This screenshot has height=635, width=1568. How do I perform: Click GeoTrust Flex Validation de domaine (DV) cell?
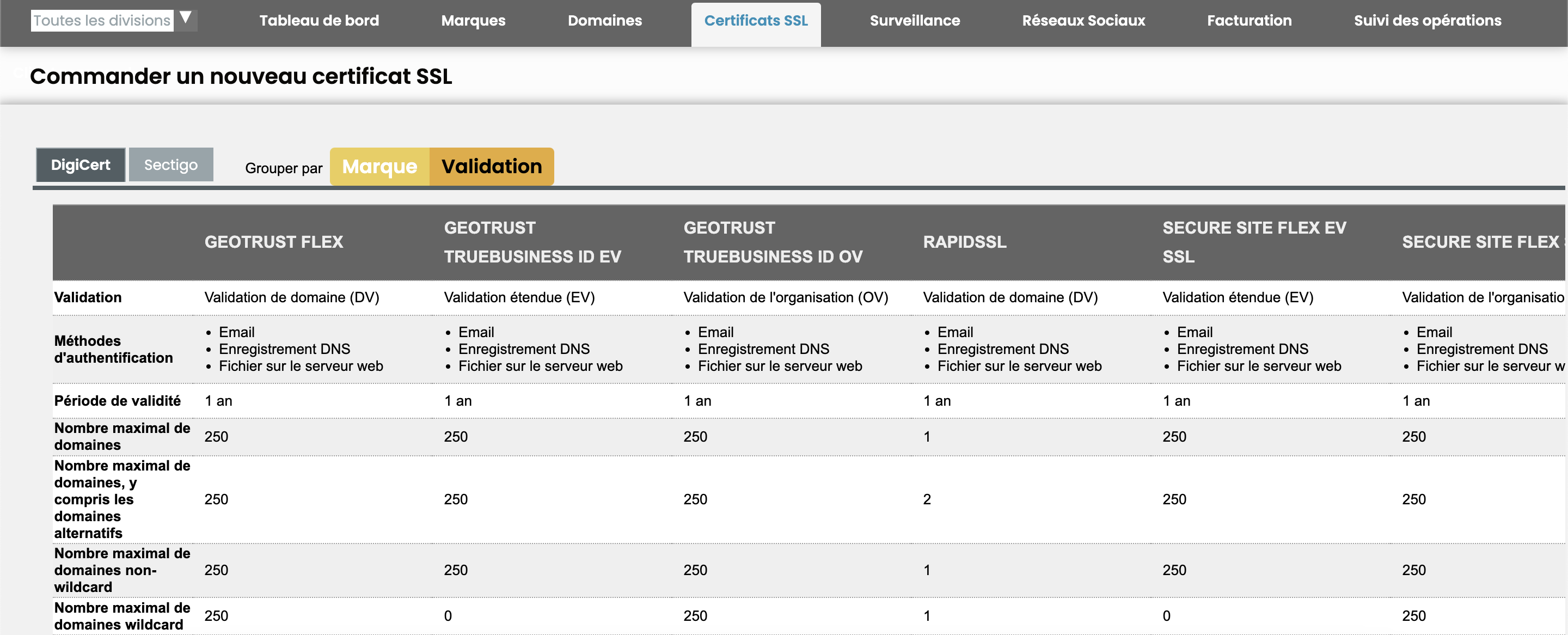tap(292, 297)
